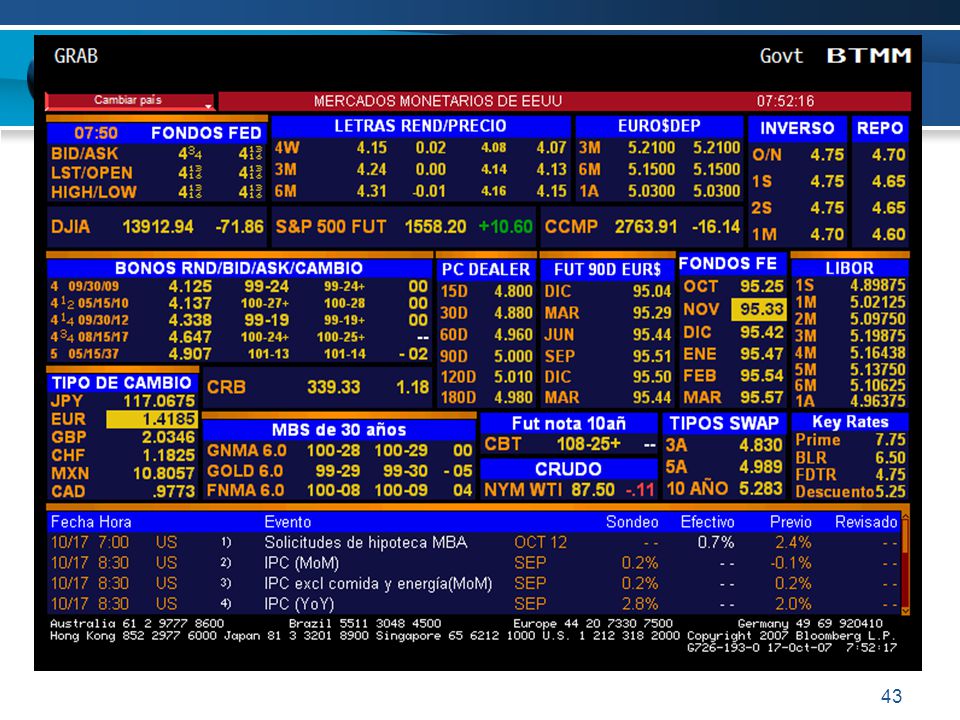Open the Key Rates section header
Screen dimensions: 960x720
[x=850, y=422]
